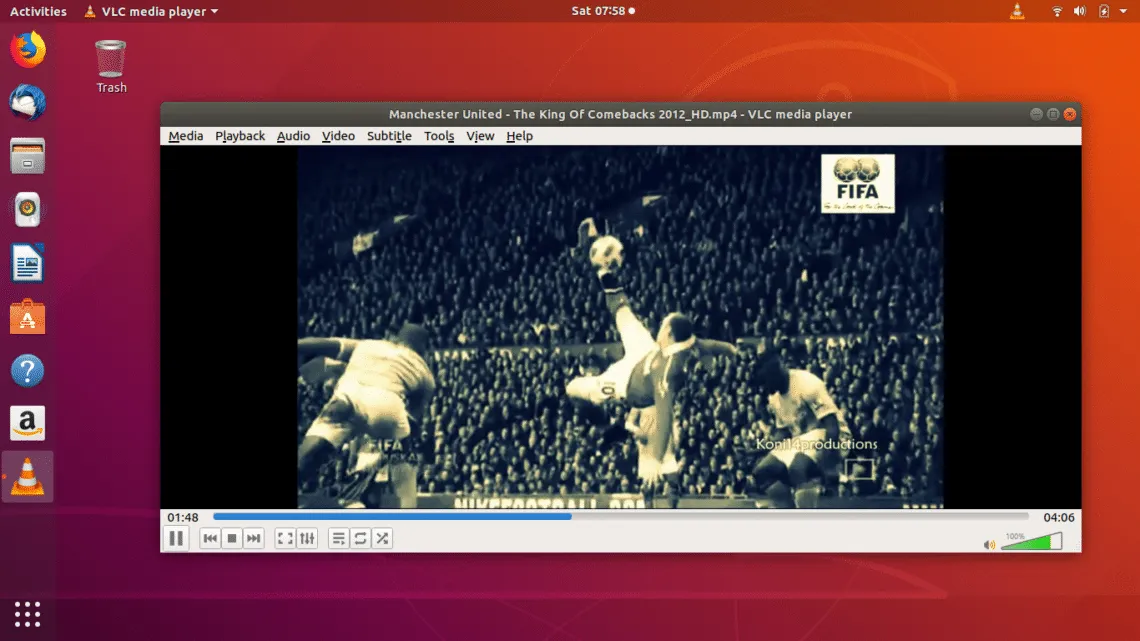
Task: Expand VLC media player app menu
Action: coord(151,11)
